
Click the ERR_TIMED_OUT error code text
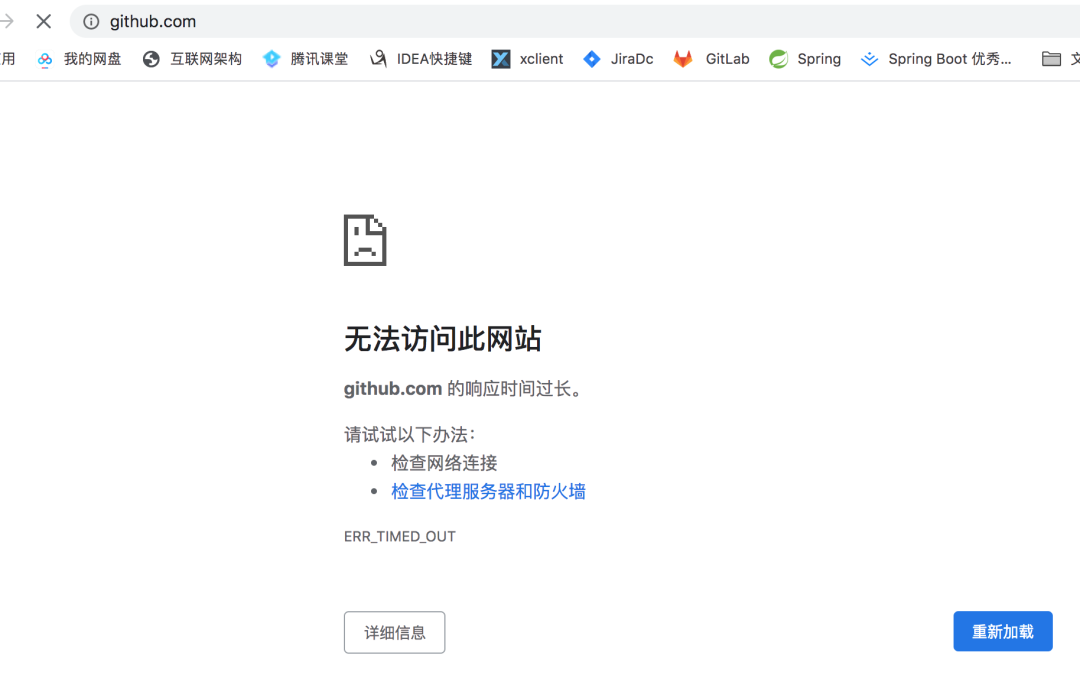(x=400, y=536)
